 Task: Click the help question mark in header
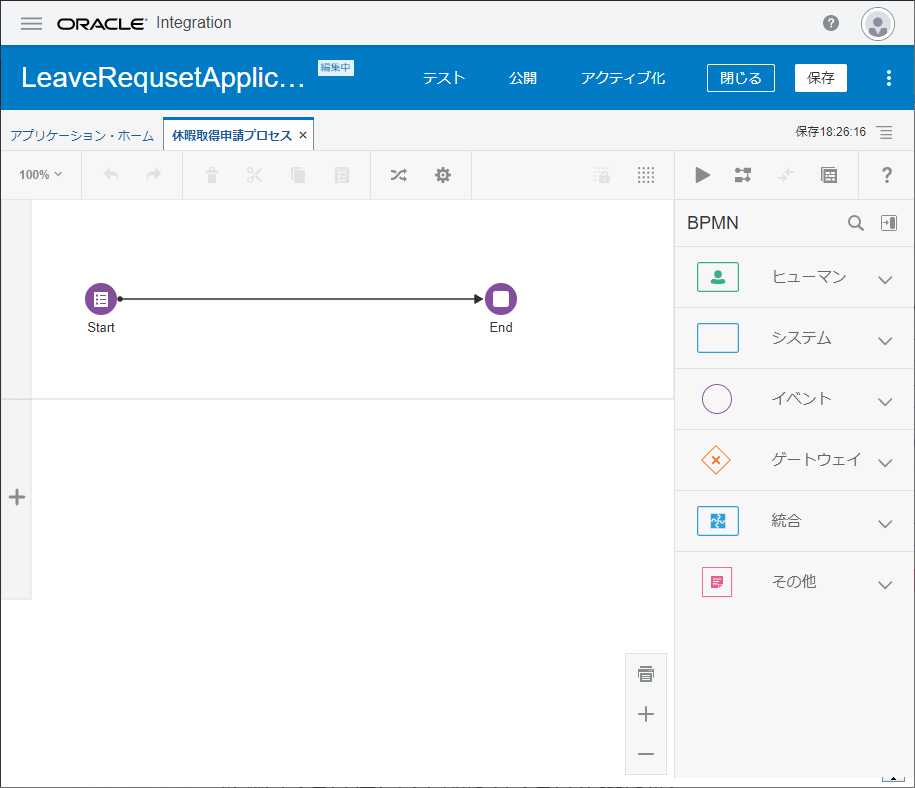click(x=831, y=23)
